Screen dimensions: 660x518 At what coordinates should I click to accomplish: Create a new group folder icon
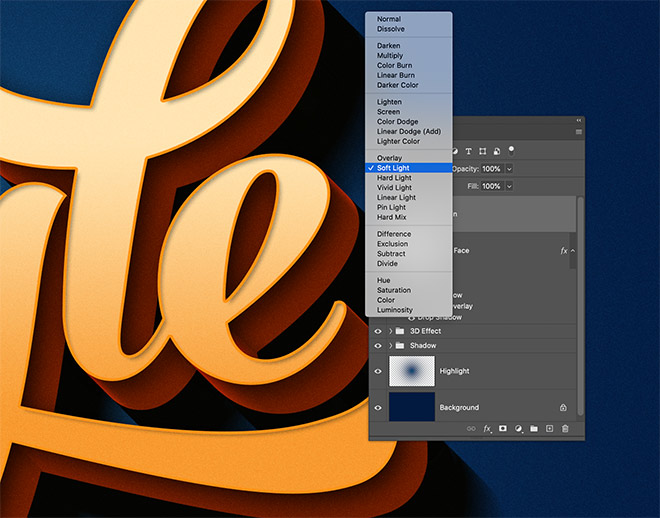[534, 429]
